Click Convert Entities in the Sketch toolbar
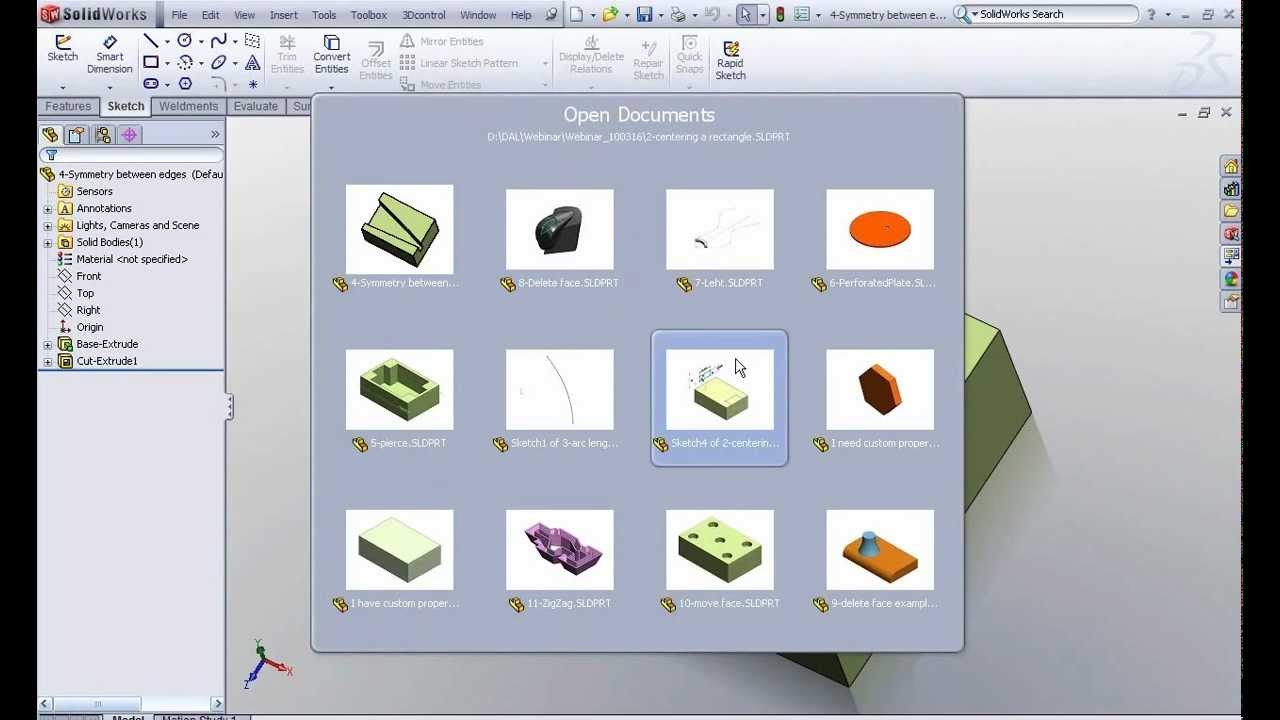This screenshot has width=1280, height=720. click(x=331, y=54)
